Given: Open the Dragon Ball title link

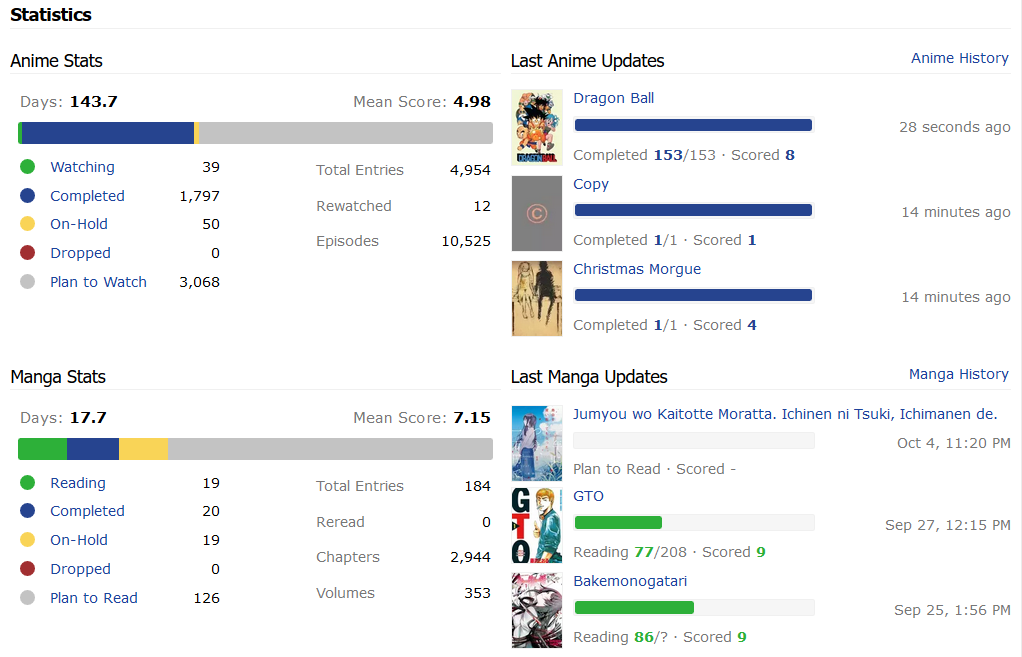Looking at the screenshot, I should (613, 98).
